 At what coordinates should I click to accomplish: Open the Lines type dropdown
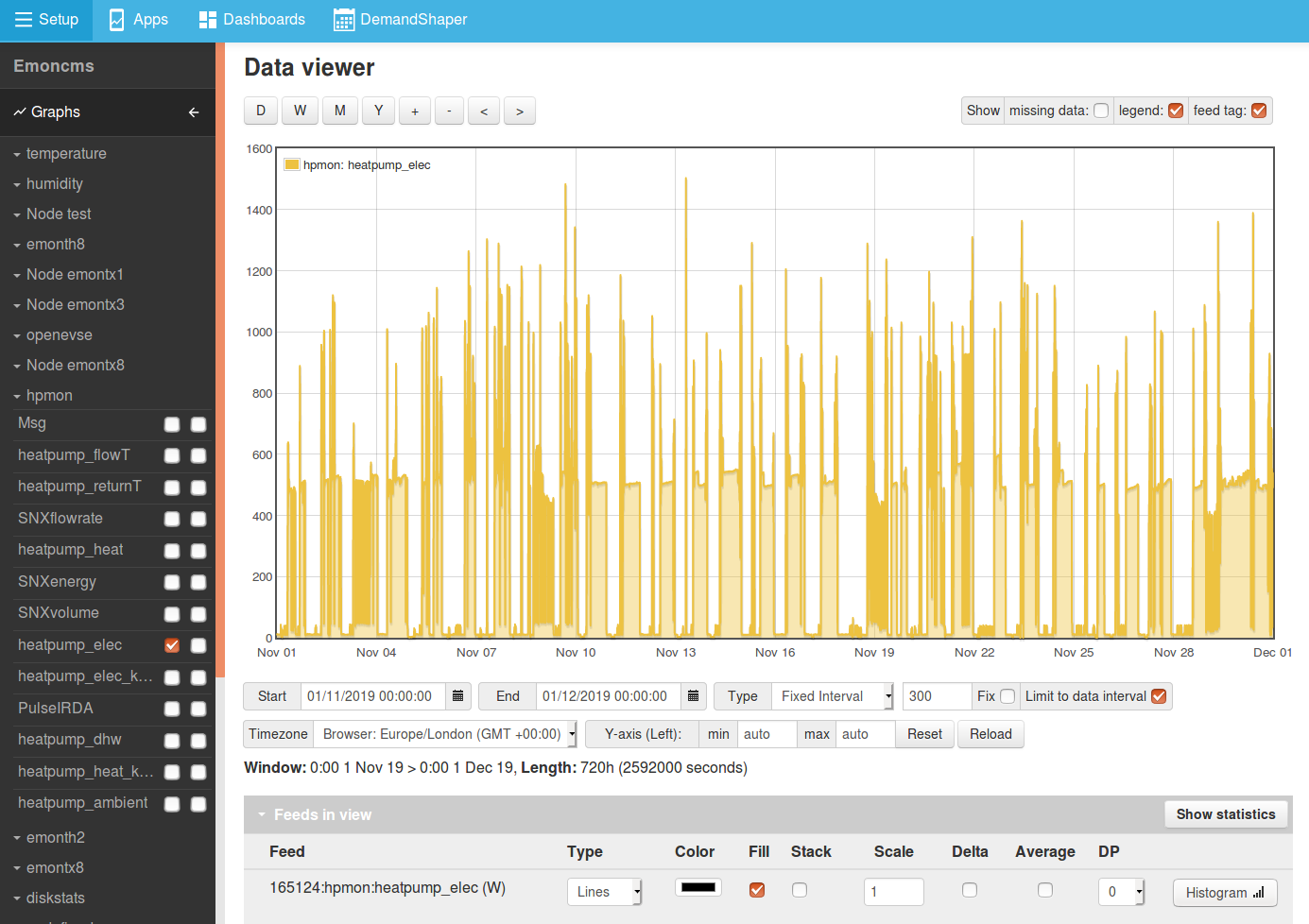(605, 892)
